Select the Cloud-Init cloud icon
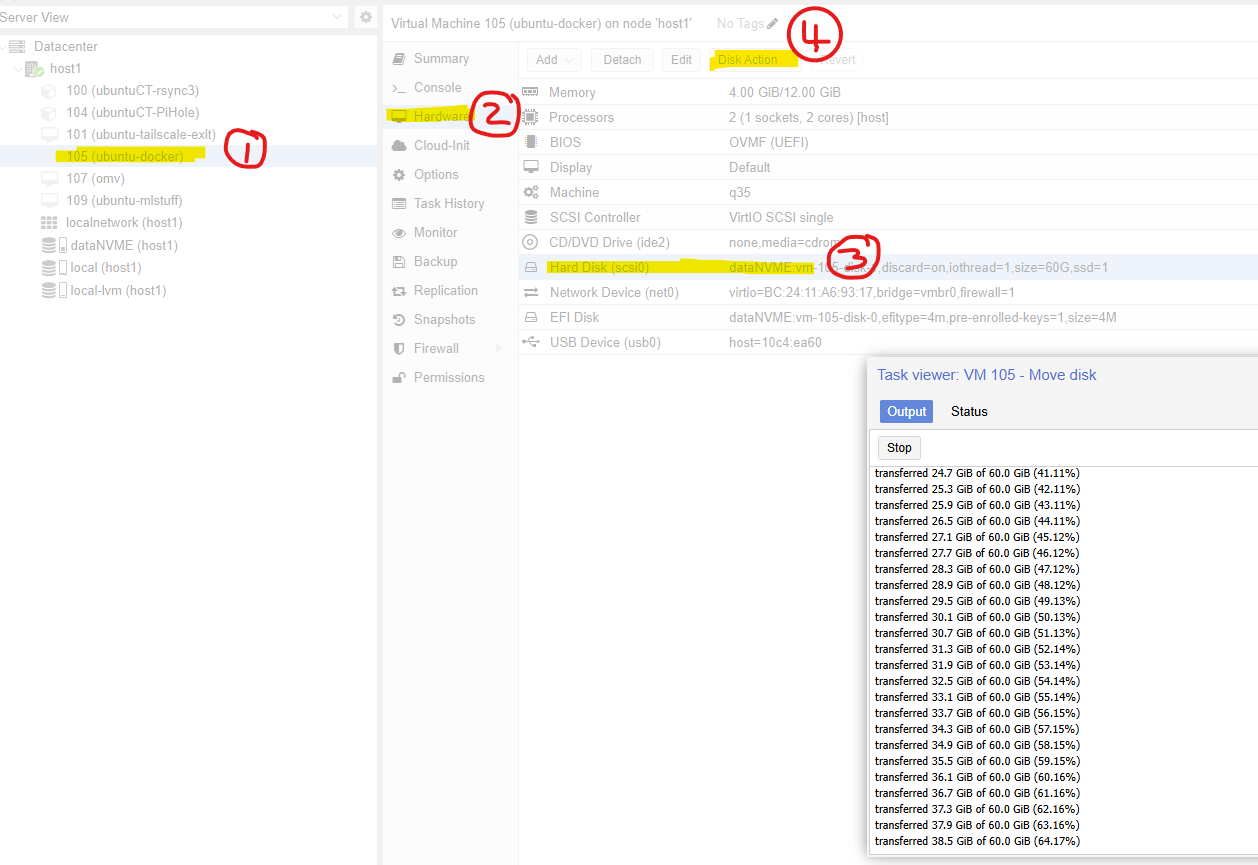Screen dimensions: 1258x865 (x=400, y=145)
